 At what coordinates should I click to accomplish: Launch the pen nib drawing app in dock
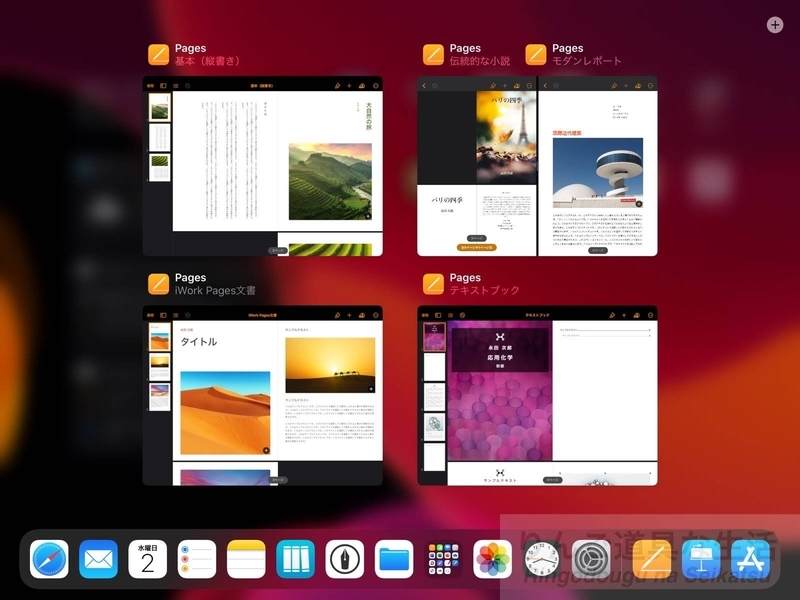[x=345, y=559]
